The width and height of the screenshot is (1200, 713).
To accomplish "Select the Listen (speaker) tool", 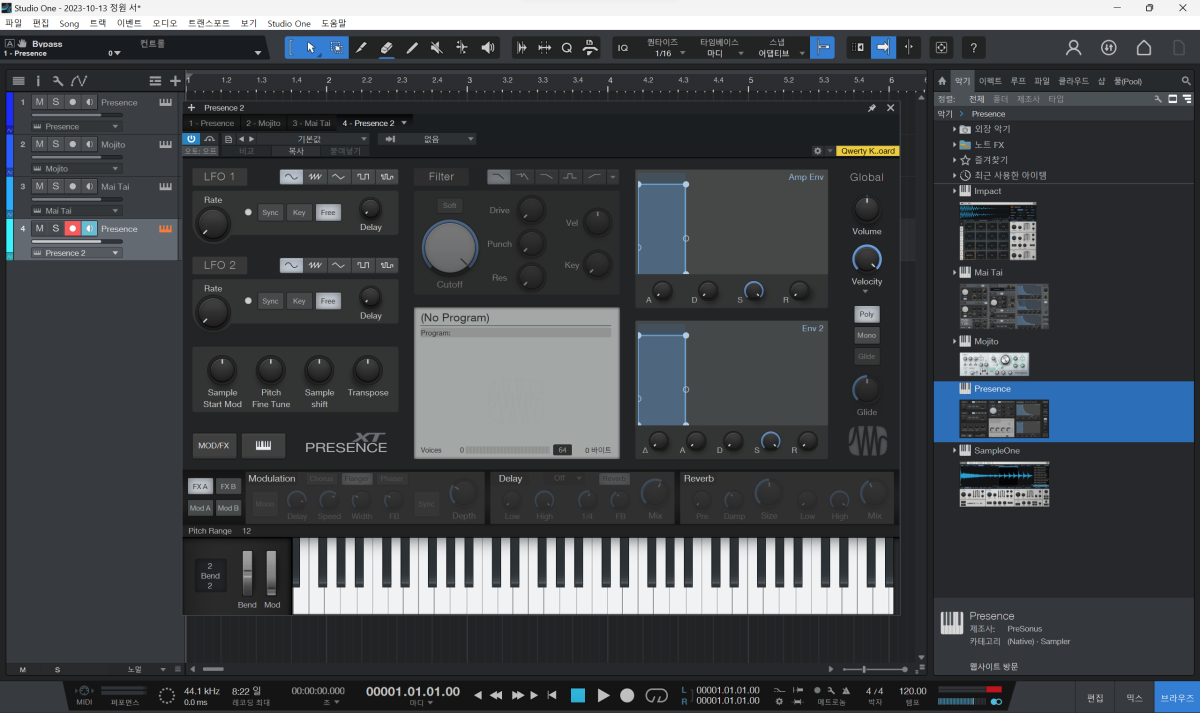I will [487, 47].
